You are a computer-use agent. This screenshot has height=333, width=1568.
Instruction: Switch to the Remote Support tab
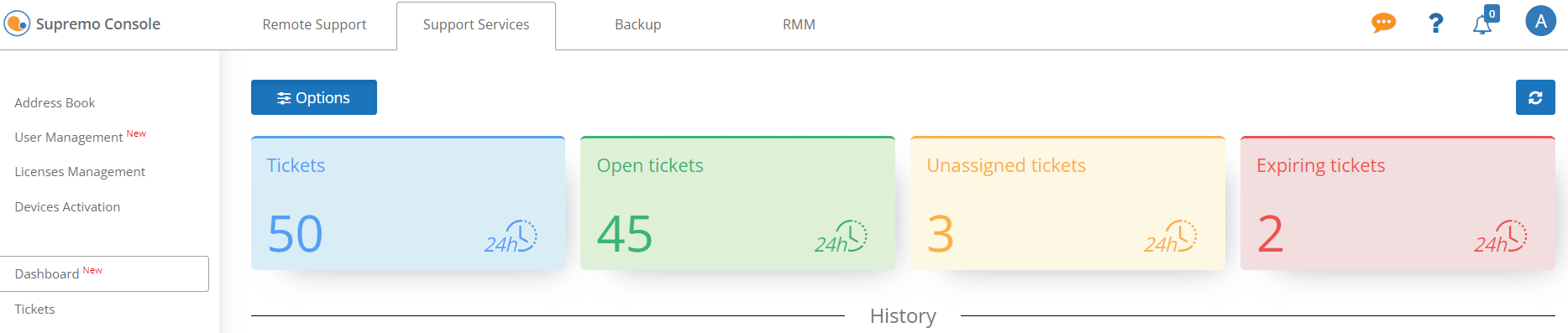click(x=314, y=25)
